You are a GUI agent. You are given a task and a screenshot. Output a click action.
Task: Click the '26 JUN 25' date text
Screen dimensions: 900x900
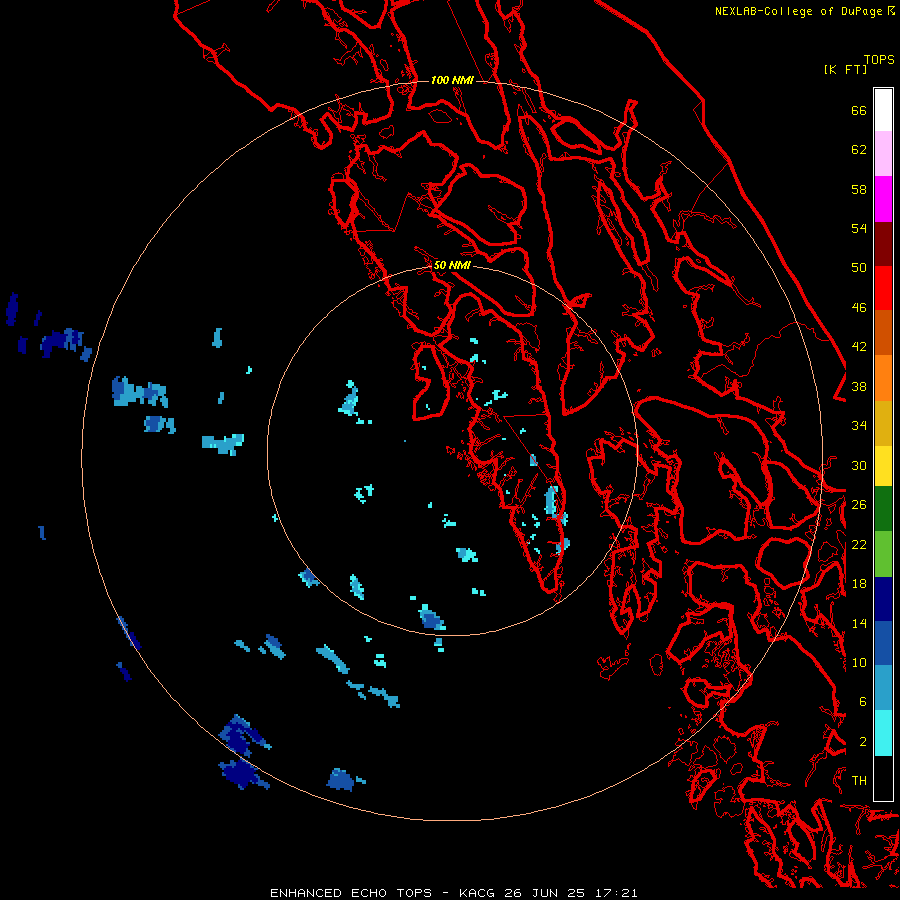point(545,893)
